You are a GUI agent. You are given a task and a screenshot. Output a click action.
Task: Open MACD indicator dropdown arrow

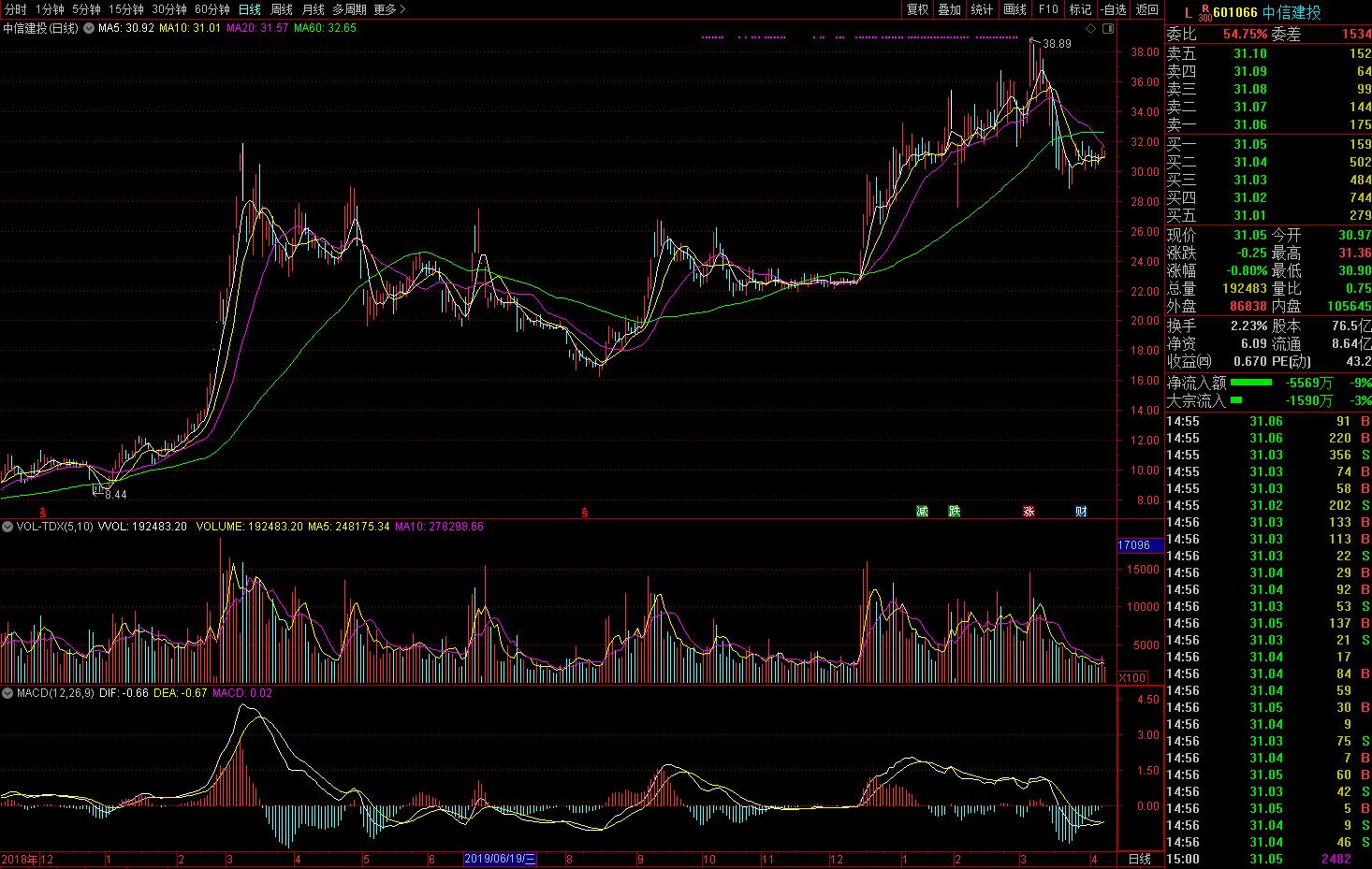coord(7,693)
